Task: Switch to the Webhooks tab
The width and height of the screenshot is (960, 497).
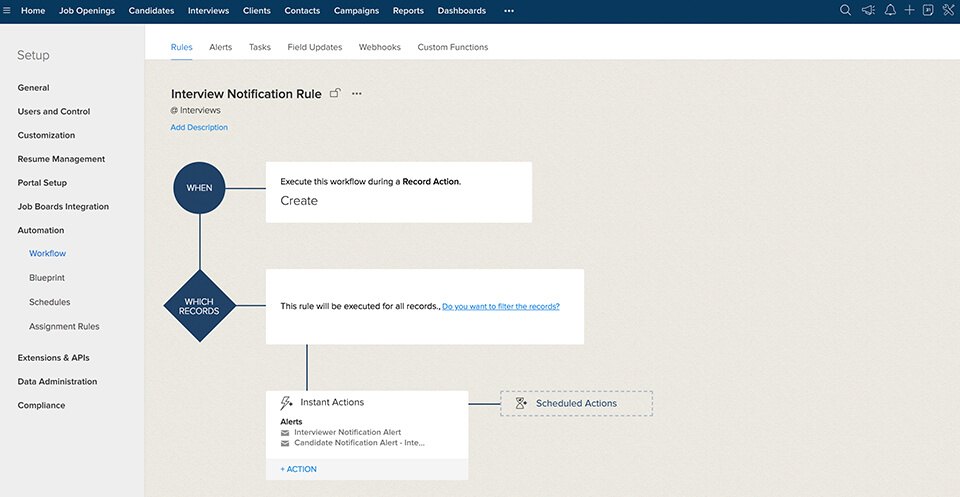Action: click(x=379, y=47)
